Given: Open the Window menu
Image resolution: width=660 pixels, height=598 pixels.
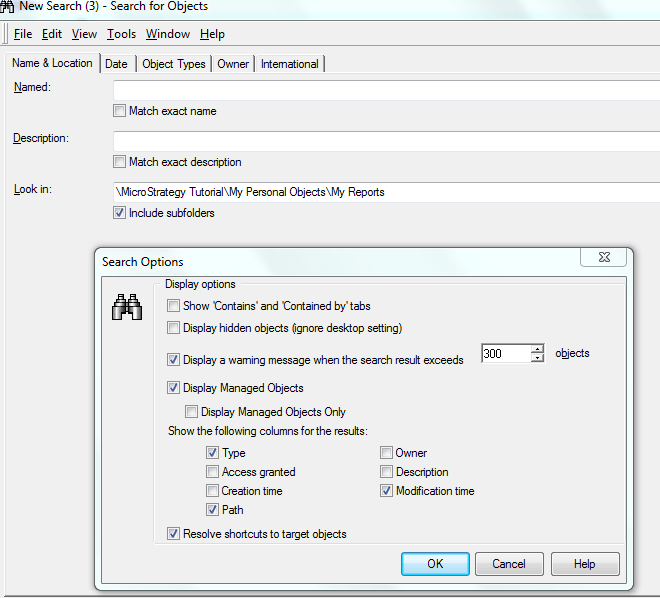Looking at the screenshot, I should coord(168,34).
